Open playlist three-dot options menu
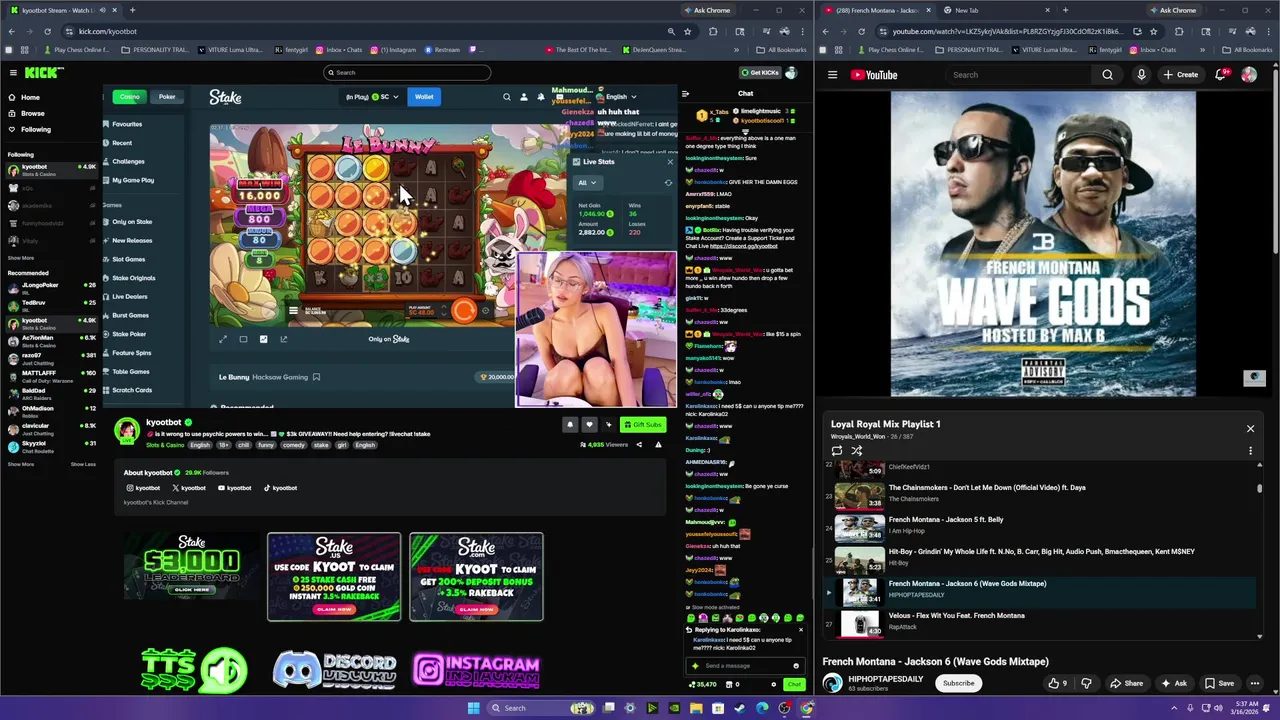This screenshot has height=720, width=1280. click(1250, 451)
